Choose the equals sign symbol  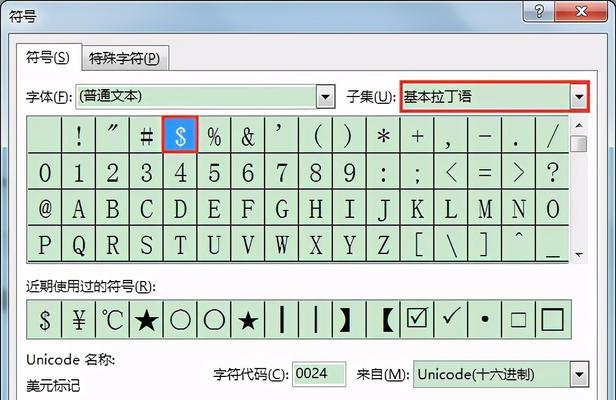click(484, 171)
